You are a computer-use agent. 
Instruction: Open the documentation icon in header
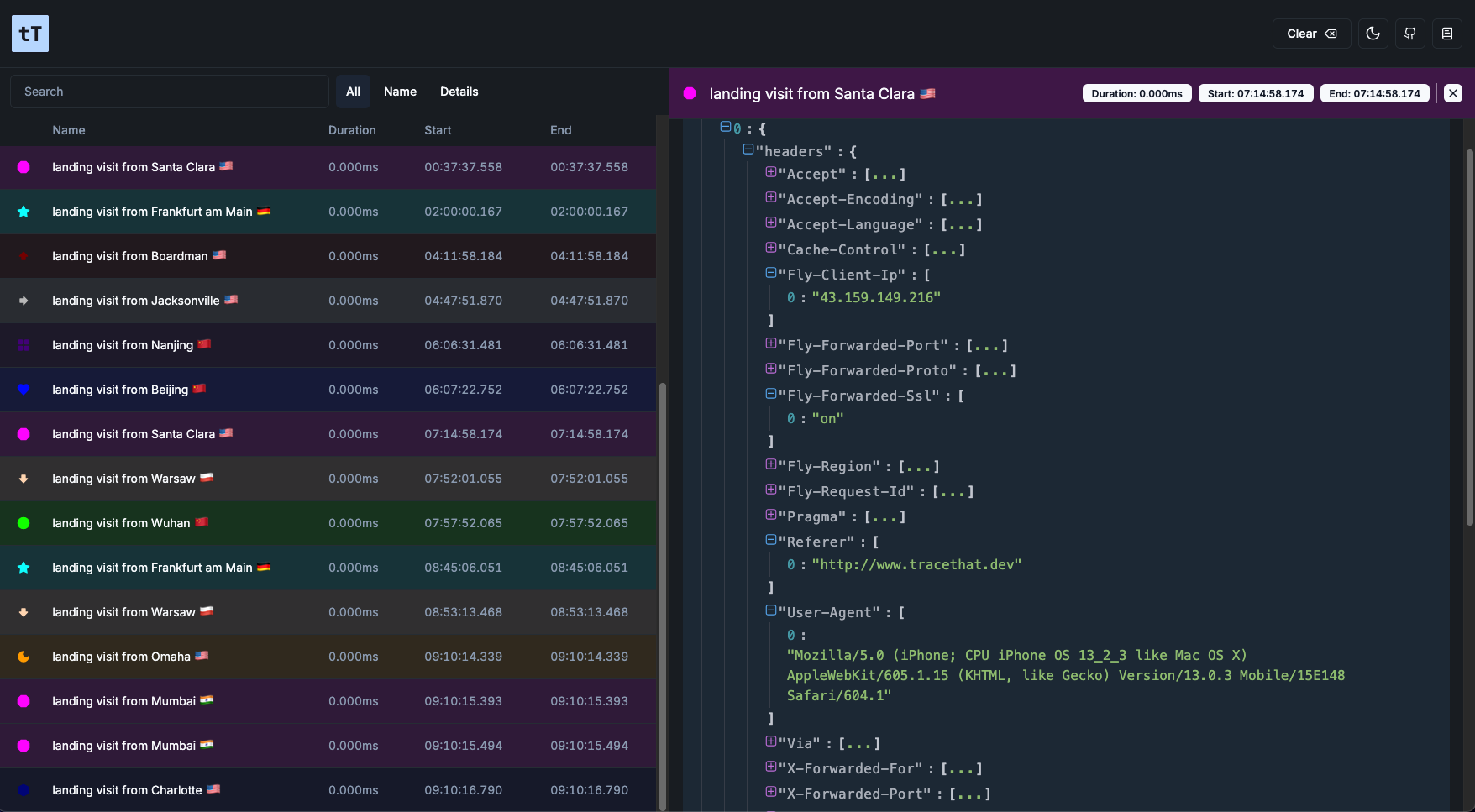(1447, 34)
